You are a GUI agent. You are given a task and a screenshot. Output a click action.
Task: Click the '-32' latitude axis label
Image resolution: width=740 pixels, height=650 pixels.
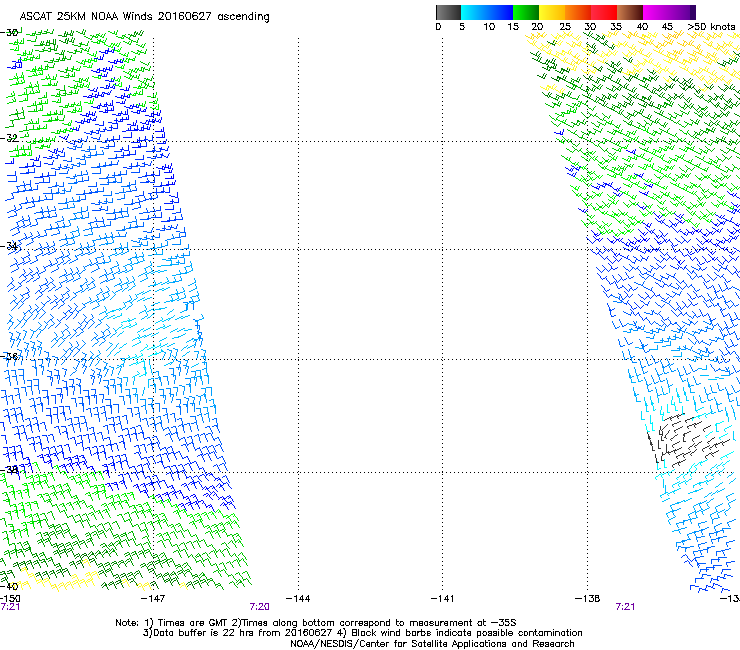[9, 138]
